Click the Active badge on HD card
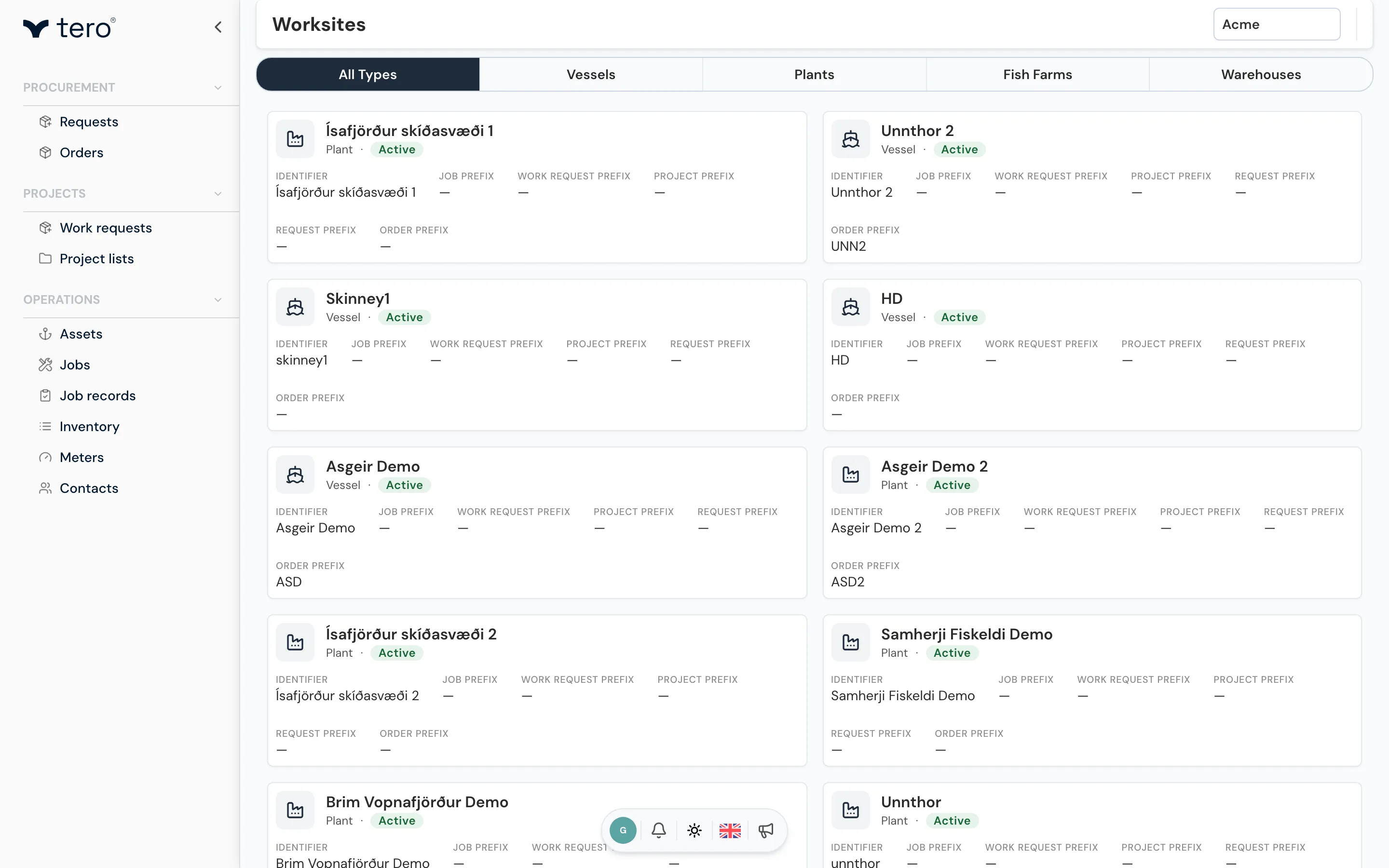Image resolution: width=1389 pixels, height=868 pixels. tap(959, 317)
